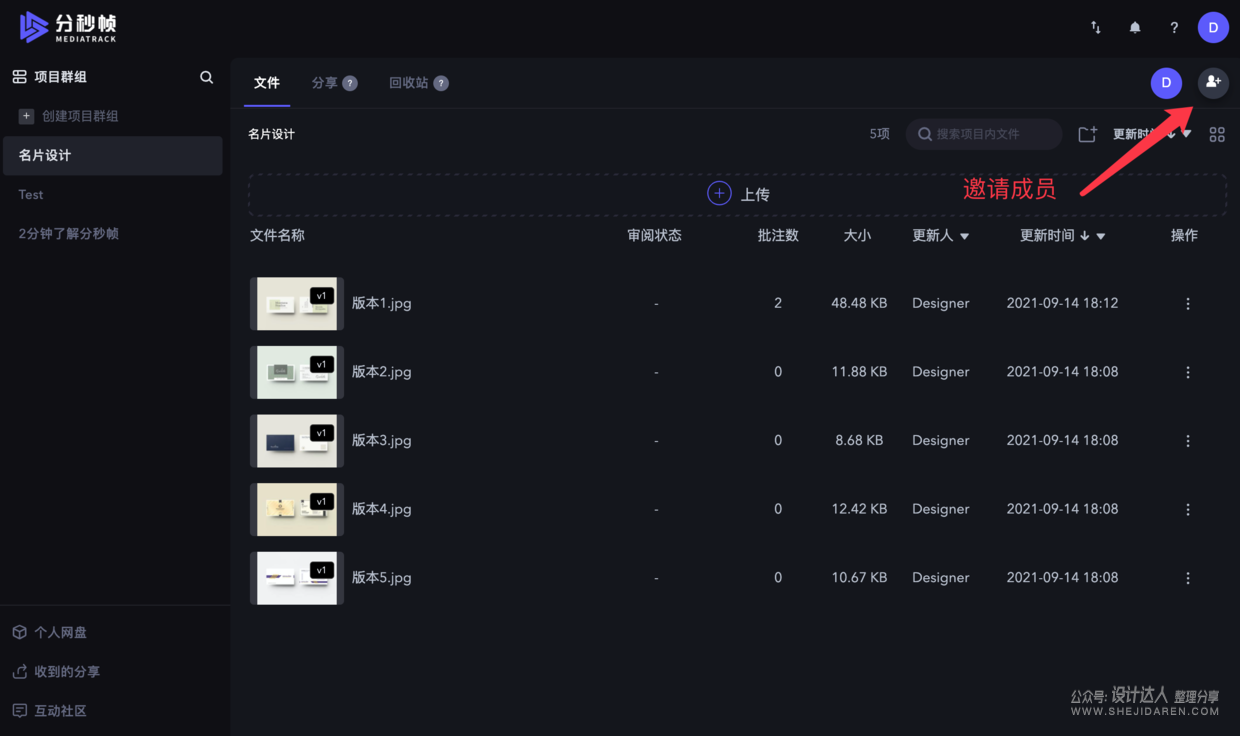Open the 回收站 tab
Viewport: 1240px width, 736px height.
[412, 83]
